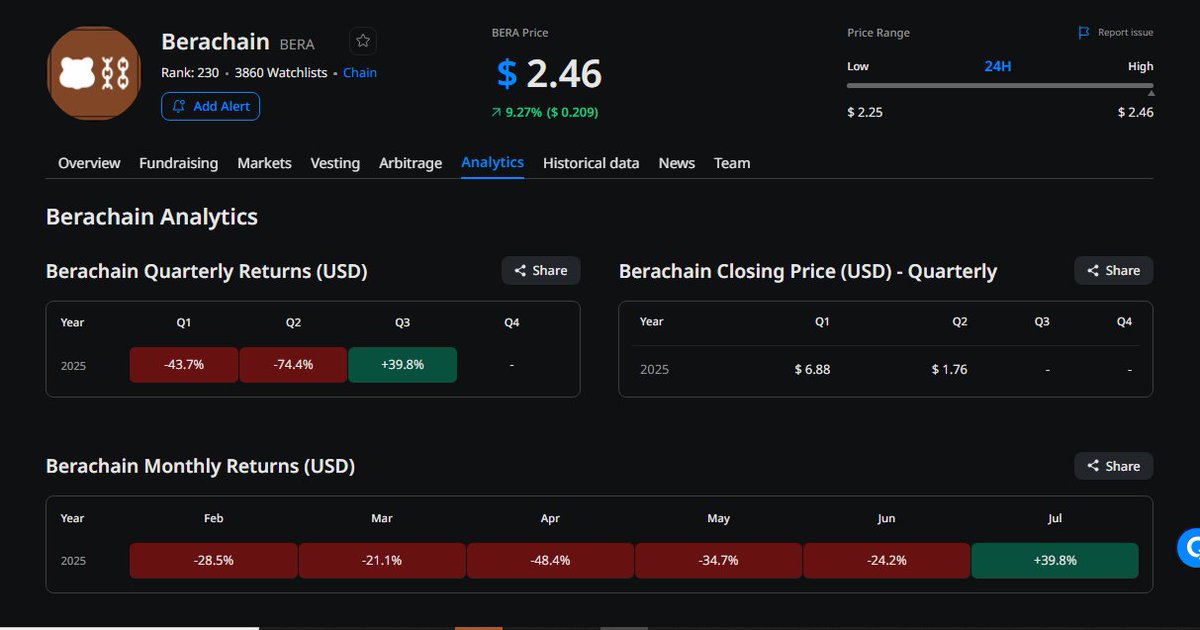Click the May -34.7% monthly cell
The height and width of the screenshot is (630, 1200).
[x=718, y=560]
